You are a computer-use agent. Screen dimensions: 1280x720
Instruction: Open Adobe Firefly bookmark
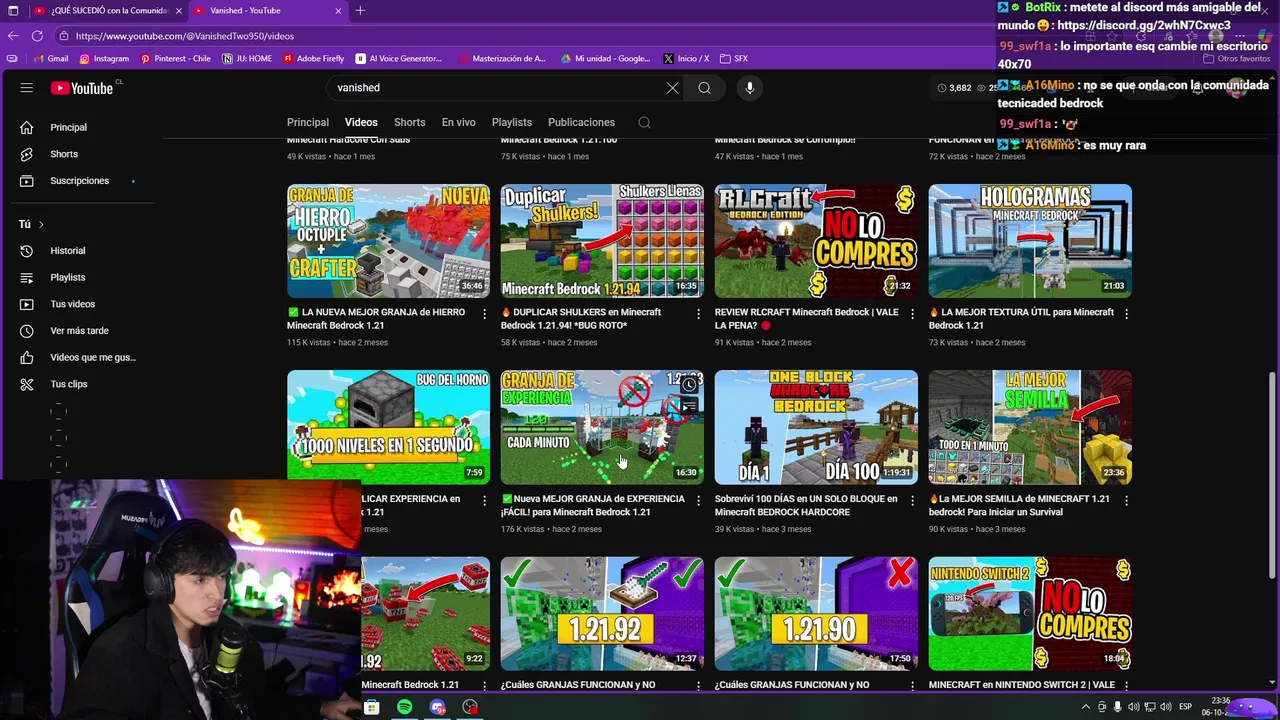(313, 59)
